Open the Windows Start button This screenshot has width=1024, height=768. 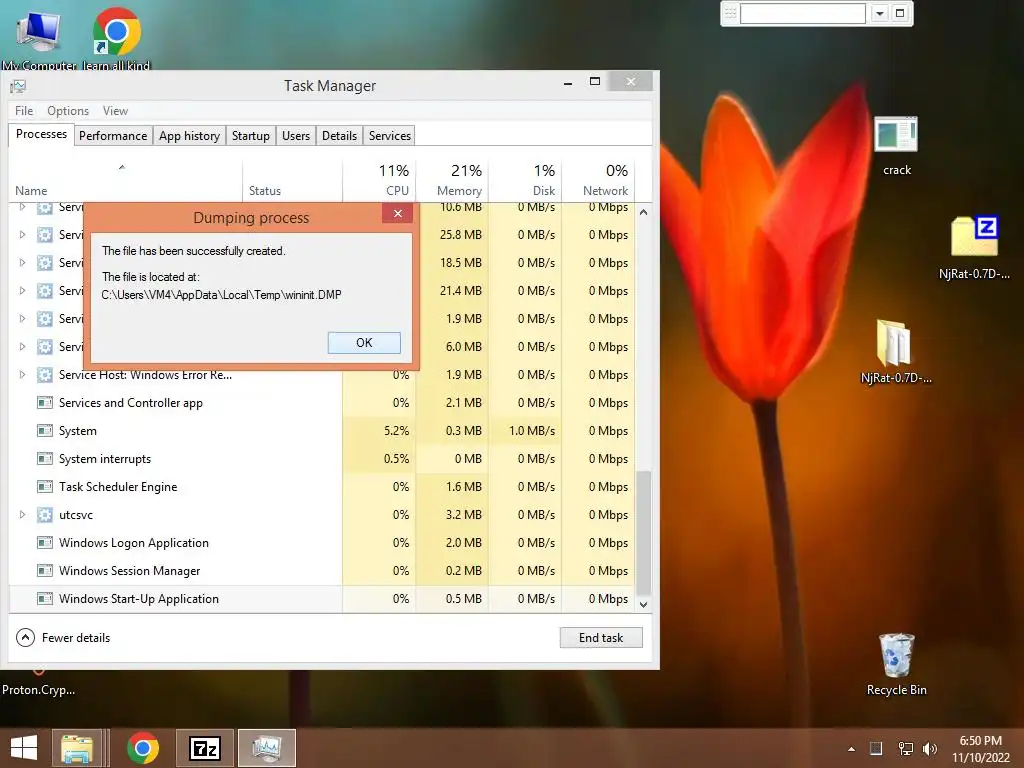24,748
